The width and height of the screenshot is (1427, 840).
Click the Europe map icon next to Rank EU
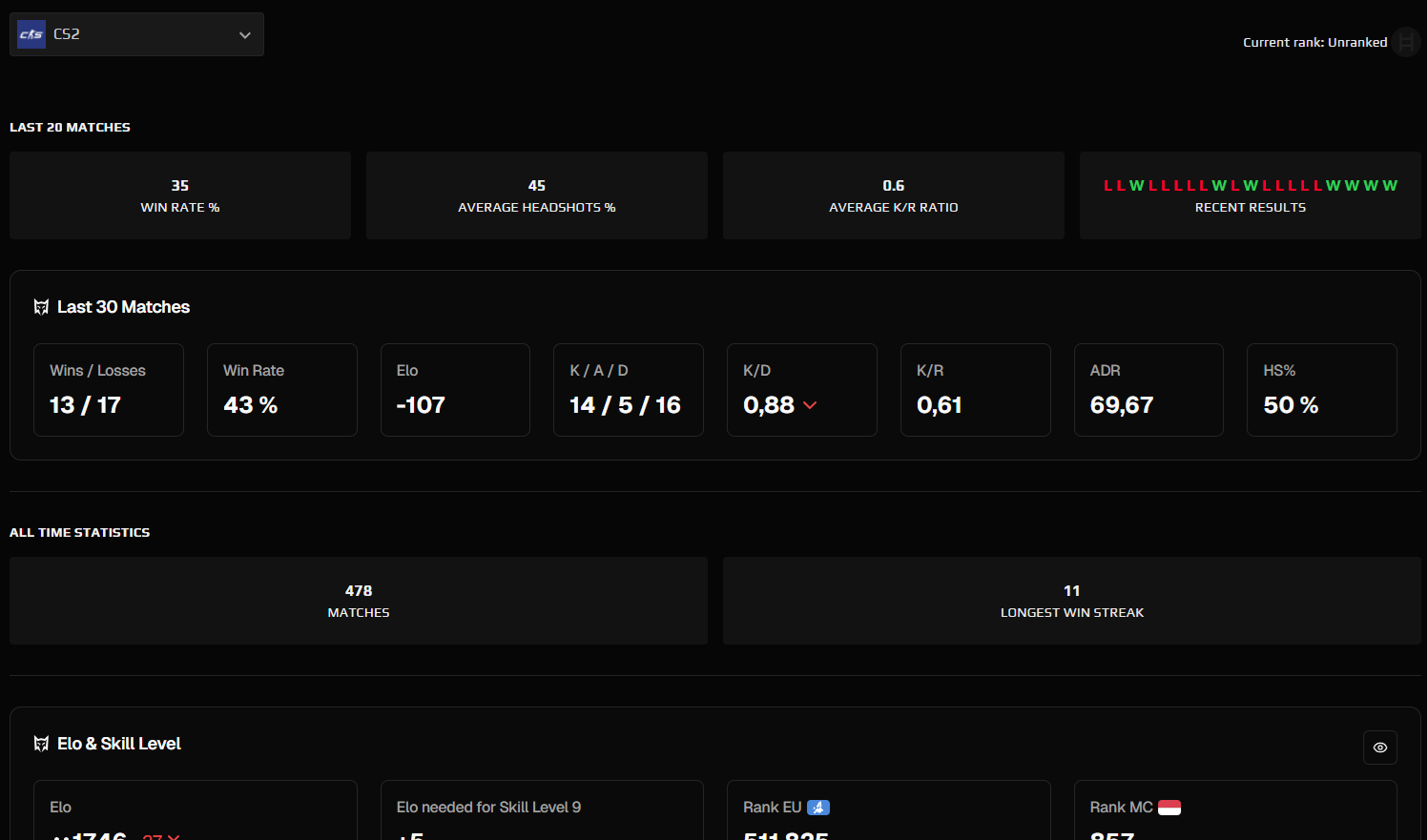pyautogui.click(x=818, y=807)
